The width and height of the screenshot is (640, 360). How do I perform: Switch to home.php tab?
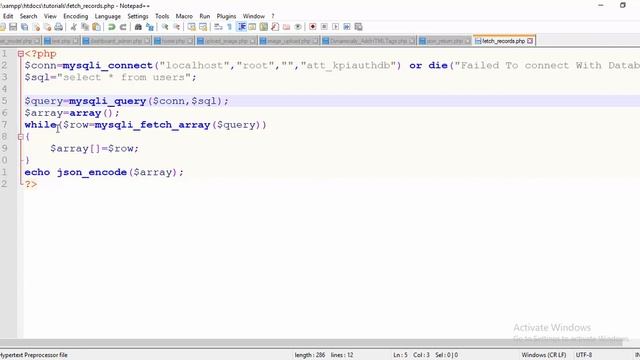click(x=173, y=41)
